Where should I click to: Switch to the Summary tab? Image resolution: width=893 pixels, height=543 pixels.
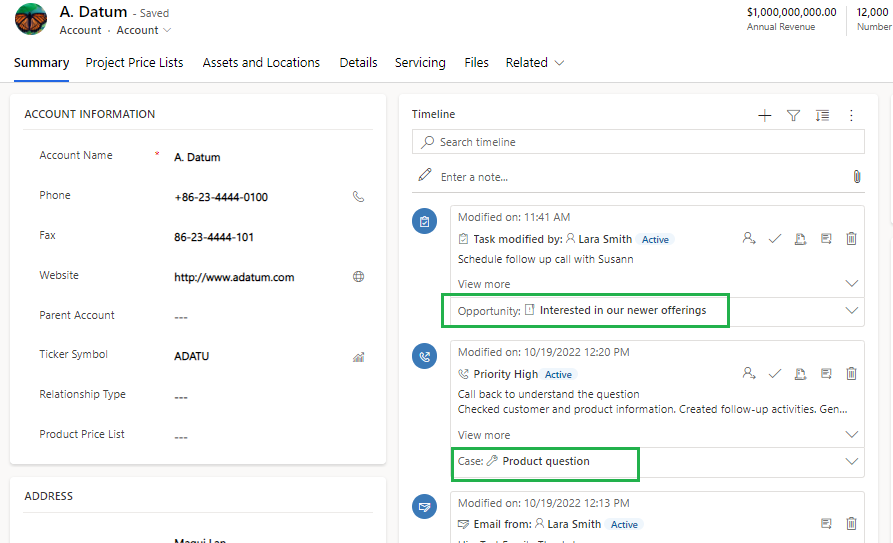click(x=42, y=63)
